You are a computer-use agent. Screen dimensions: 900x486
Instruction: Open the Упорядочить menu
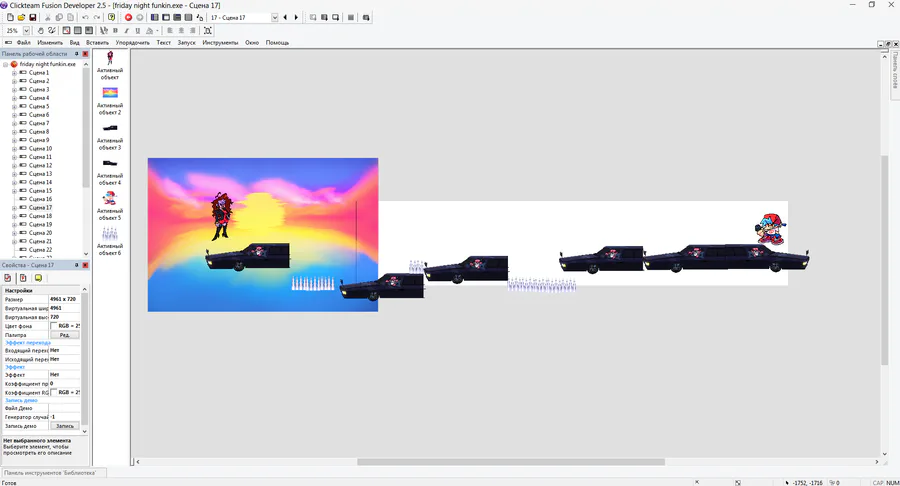click(133, 42)
